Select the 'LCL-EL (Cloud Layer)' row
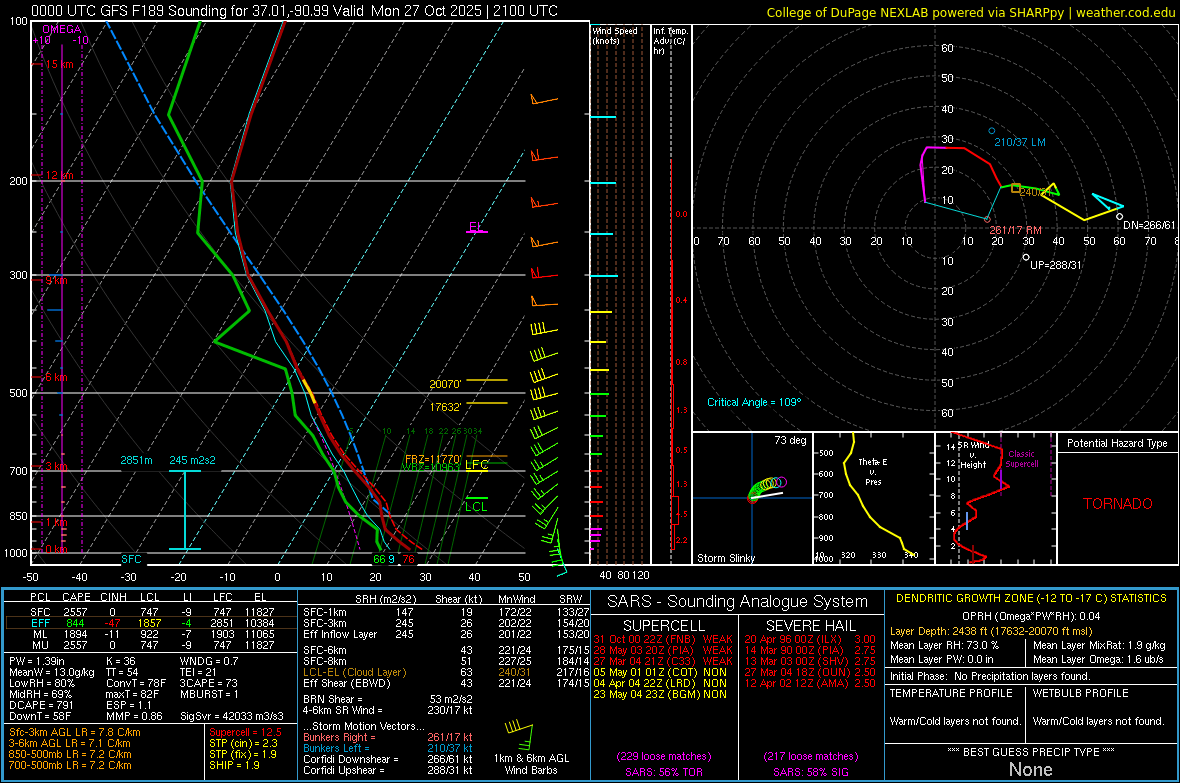 click(x=444, y=672)
